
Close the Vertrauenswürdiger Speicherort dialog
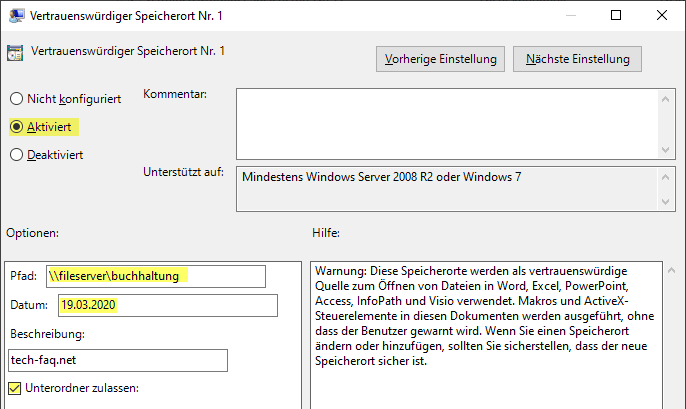pyautogui.click(x=662, y=15)
